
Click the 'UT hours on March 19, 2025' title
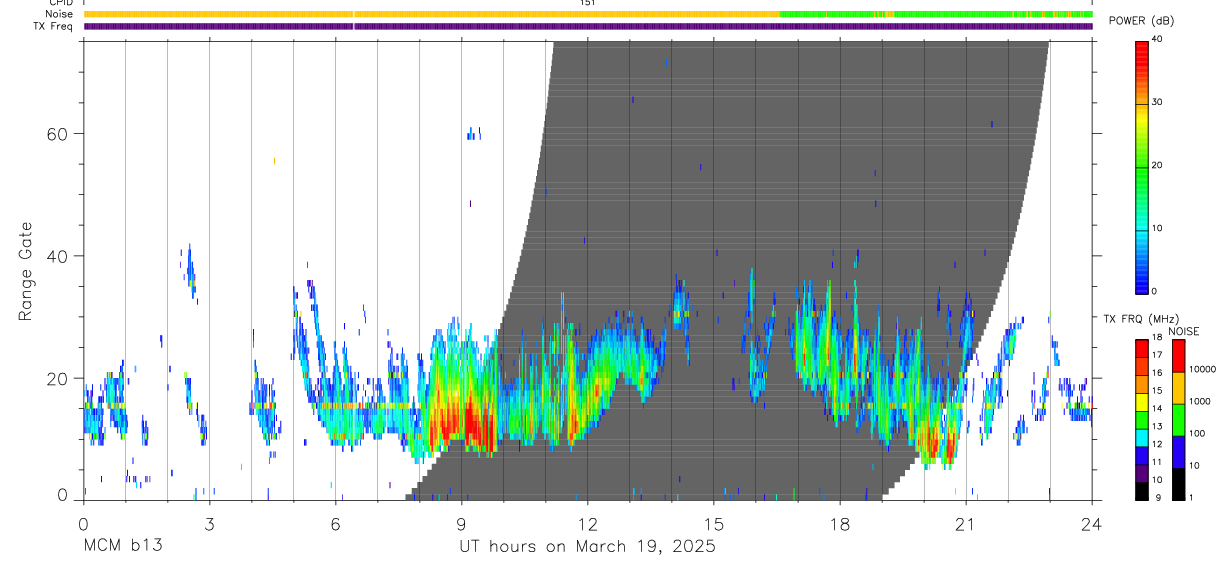coord(587,547)
